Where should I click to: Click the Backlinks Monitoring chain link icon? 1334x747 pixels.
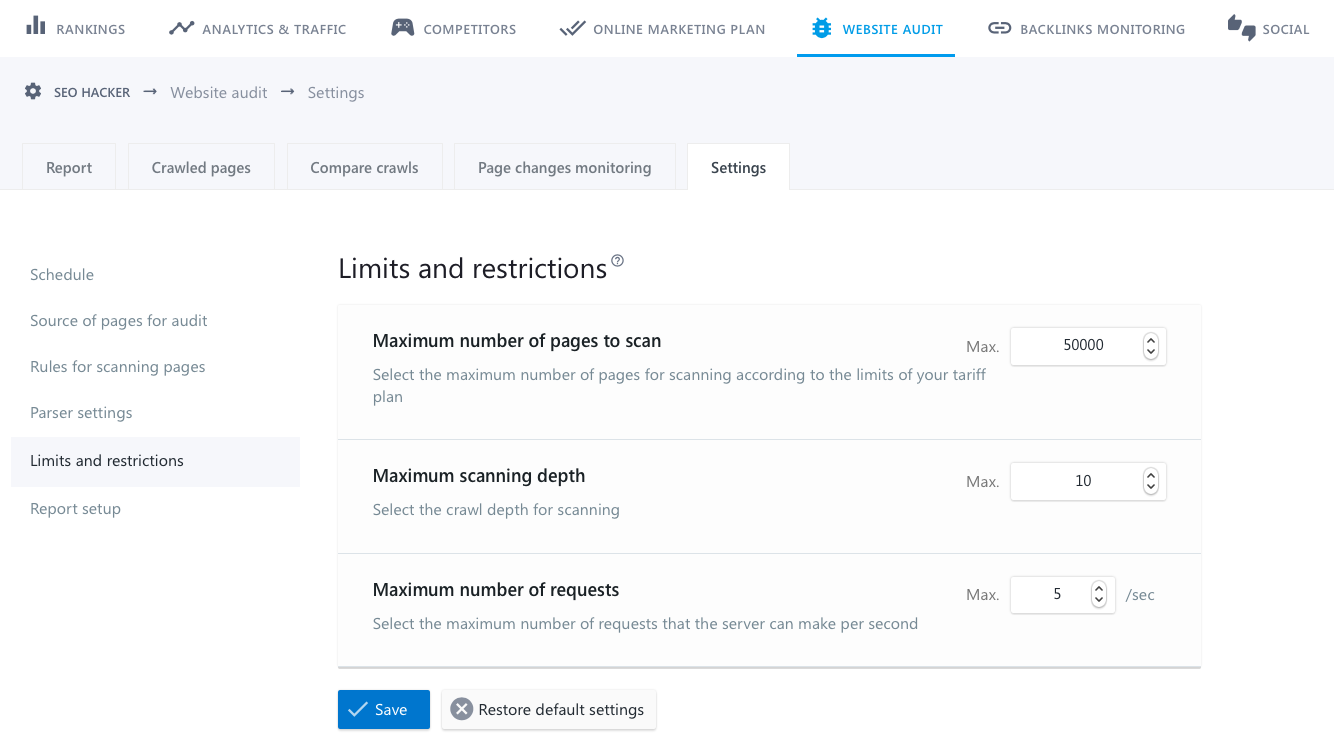pyautogui.click(x=999, y=28)
